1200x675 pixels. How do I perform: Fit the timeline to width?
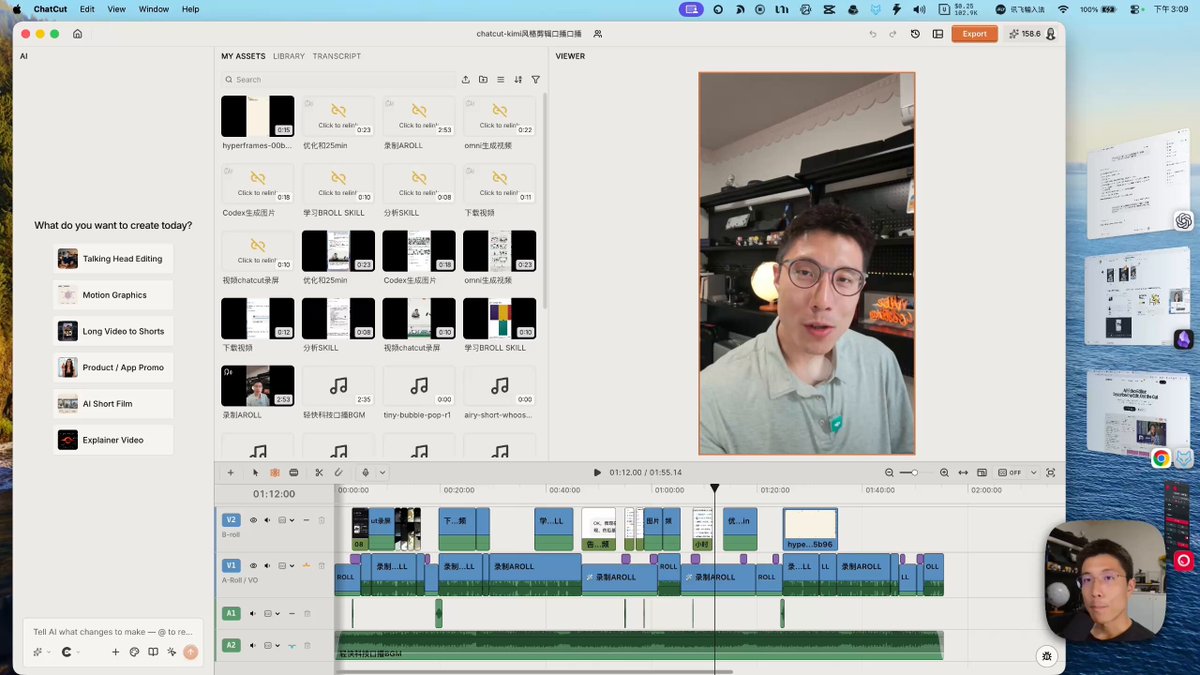point(963,472)
